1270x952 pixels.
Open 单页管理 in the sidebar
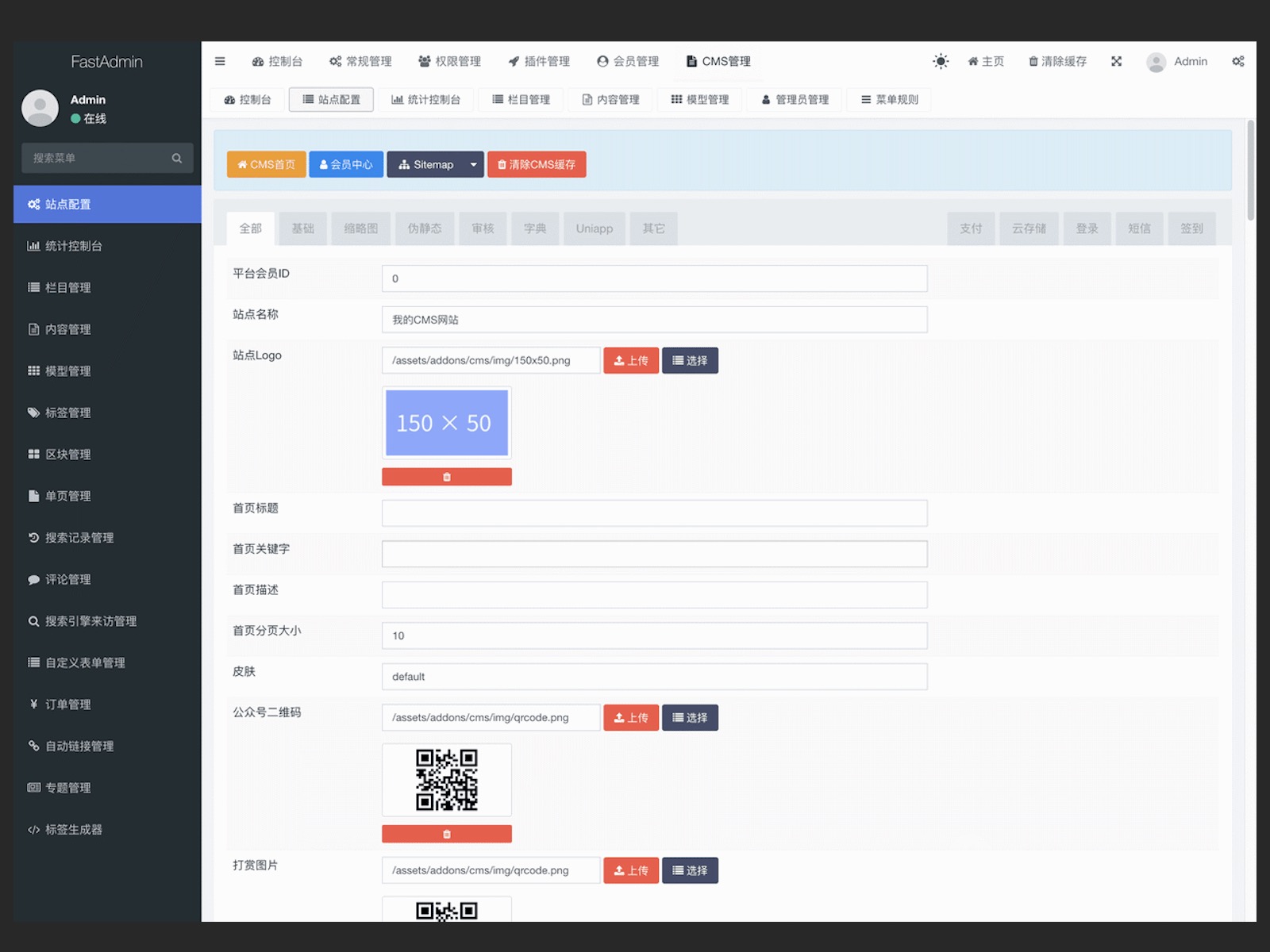107,496
